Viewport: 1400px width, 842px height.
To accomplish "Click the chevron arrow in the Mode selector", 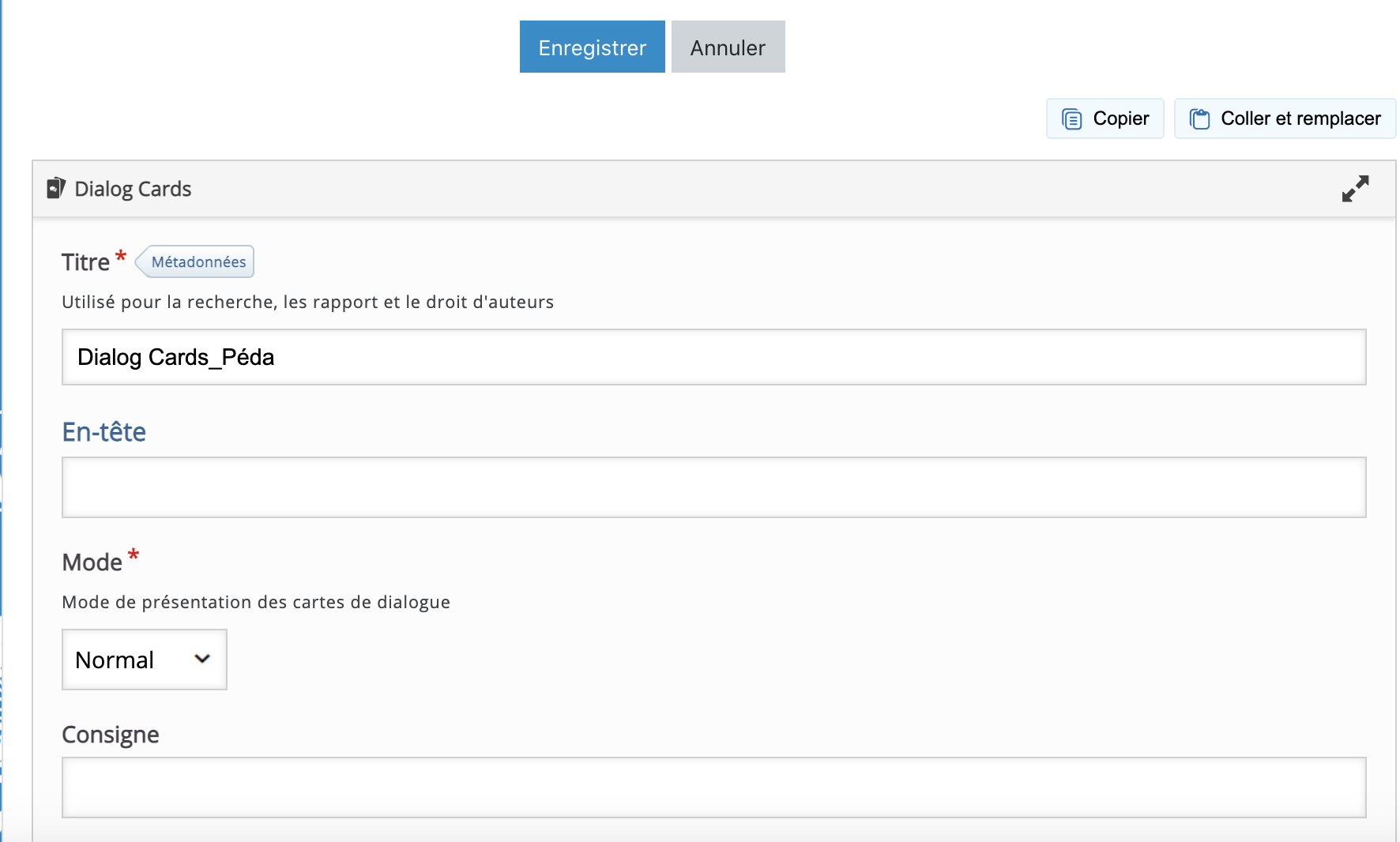I will click(202, 659).
